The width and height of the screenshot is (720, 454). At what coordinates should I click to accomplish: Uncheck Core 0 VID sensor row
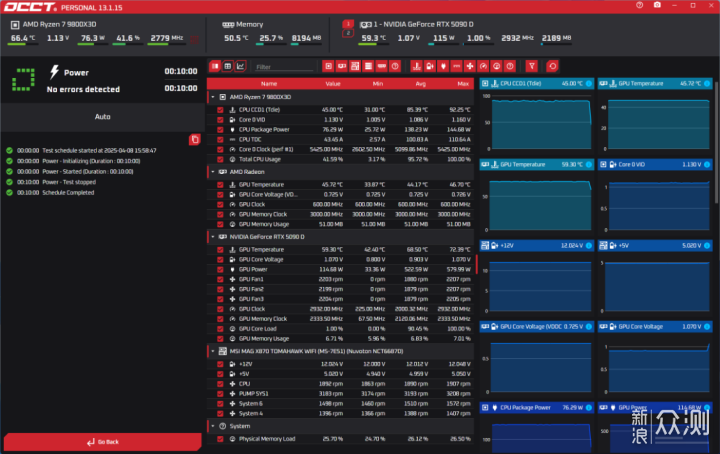220,120
